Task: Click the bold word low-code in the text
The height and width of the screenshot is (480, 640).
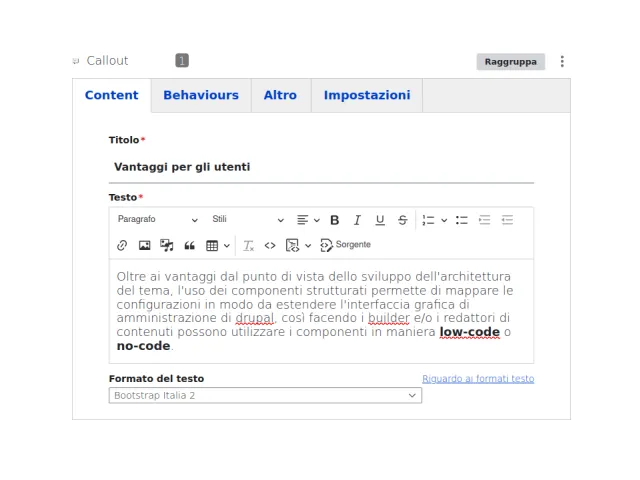Action: click(x=469, y=332)
